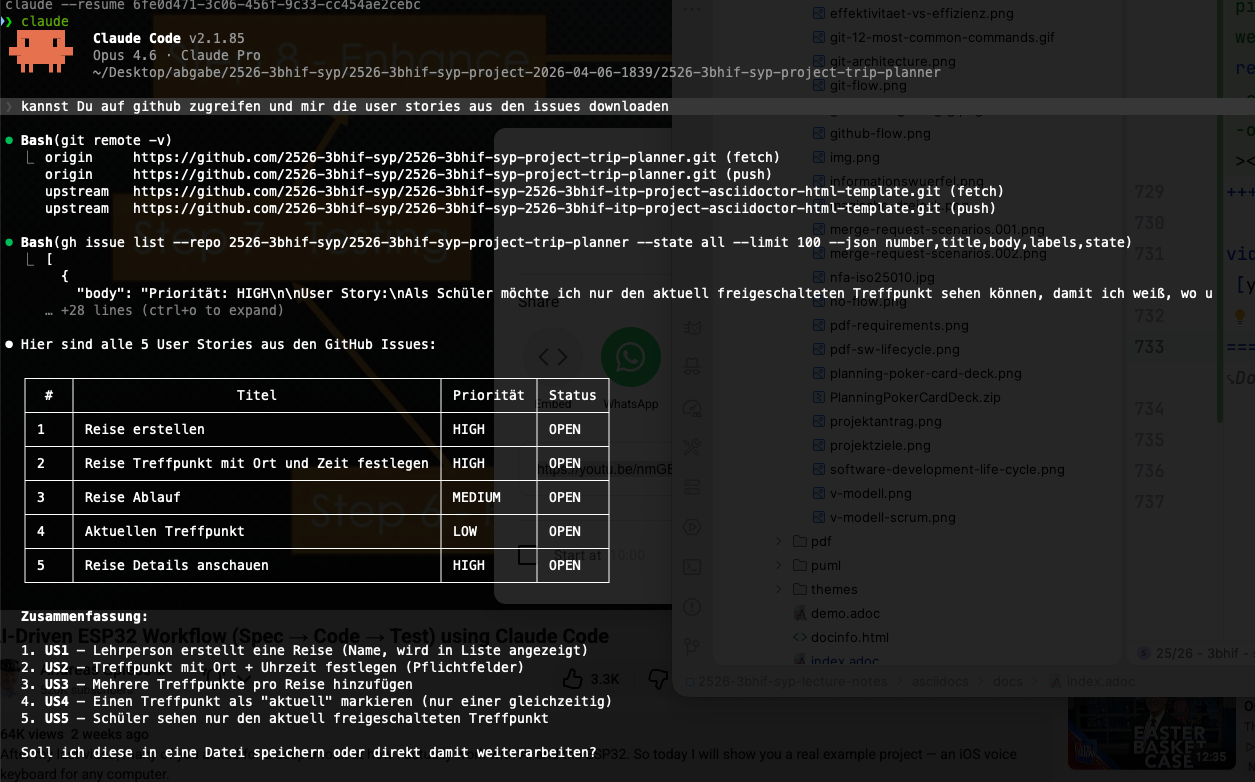Screen dimensions: 1255x782
Task: Open the Run tool window icon in IDE
Action: [691, 527]
